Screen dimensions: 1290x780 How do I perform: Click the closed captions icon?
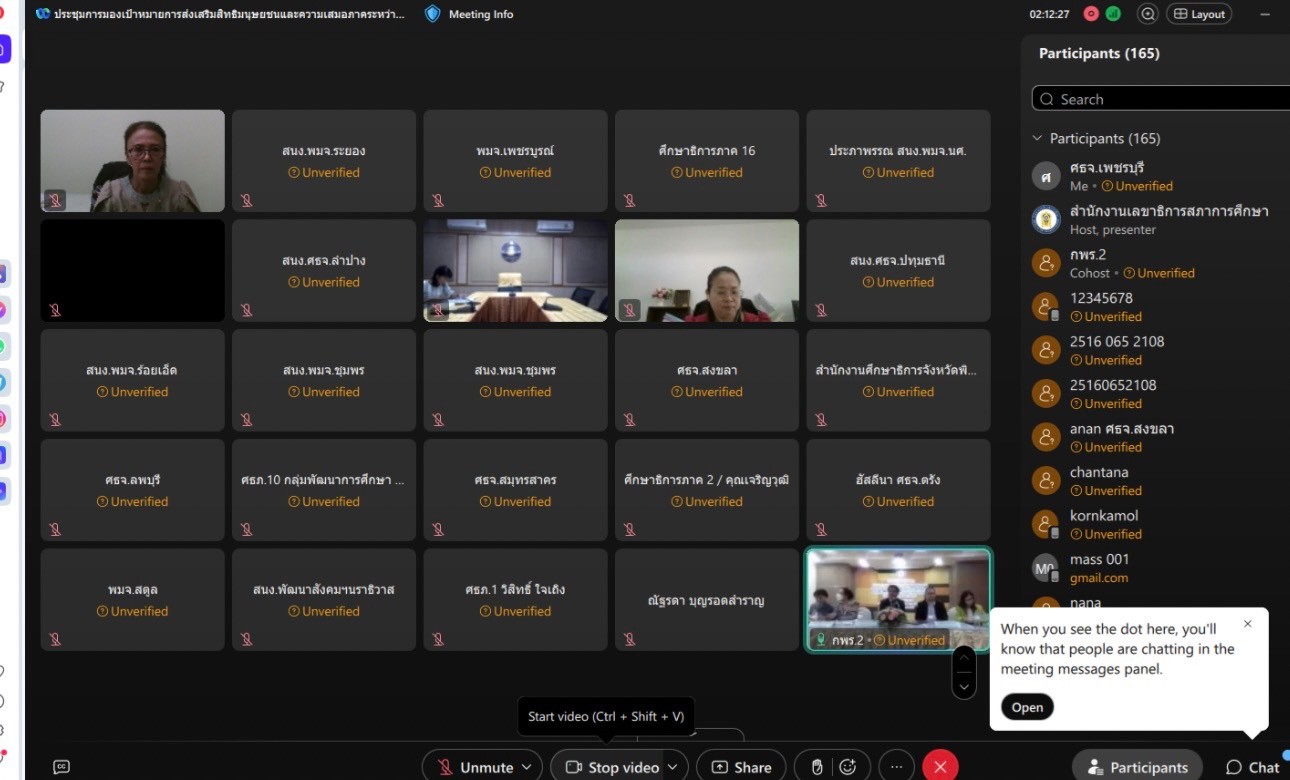tap(61, 767)
